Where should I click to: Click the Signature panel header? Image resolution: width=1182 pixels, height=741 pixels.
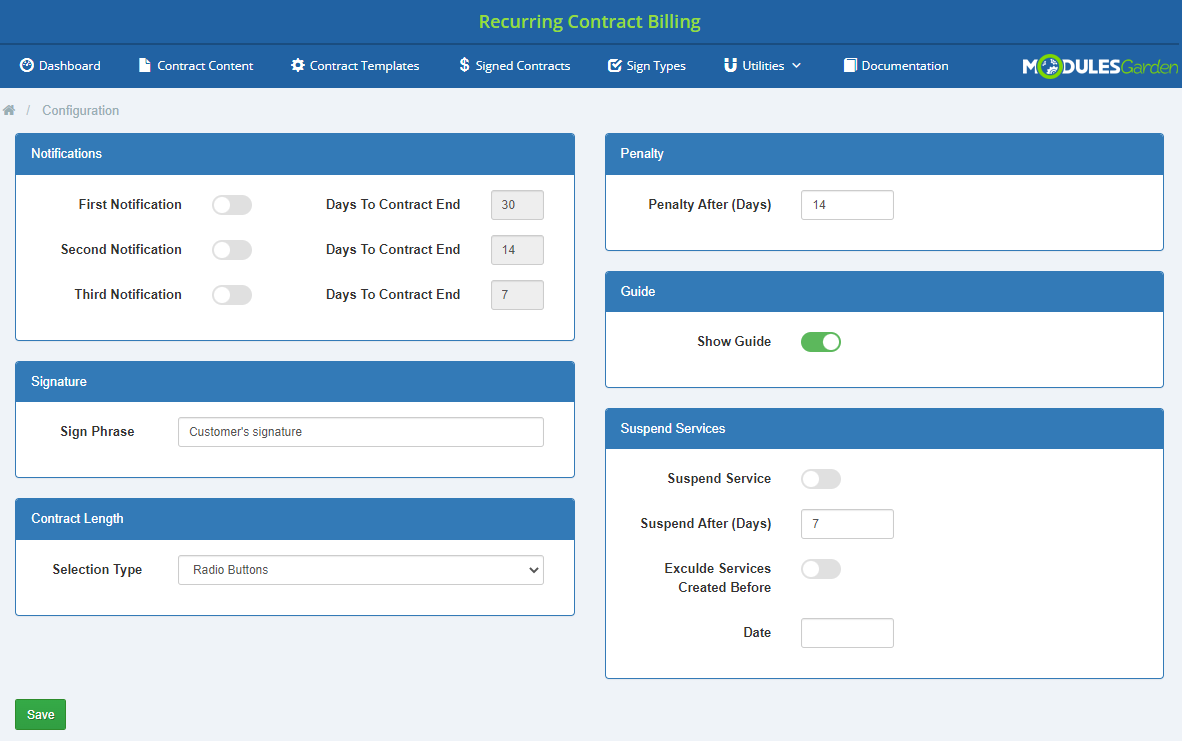(295, 382)
